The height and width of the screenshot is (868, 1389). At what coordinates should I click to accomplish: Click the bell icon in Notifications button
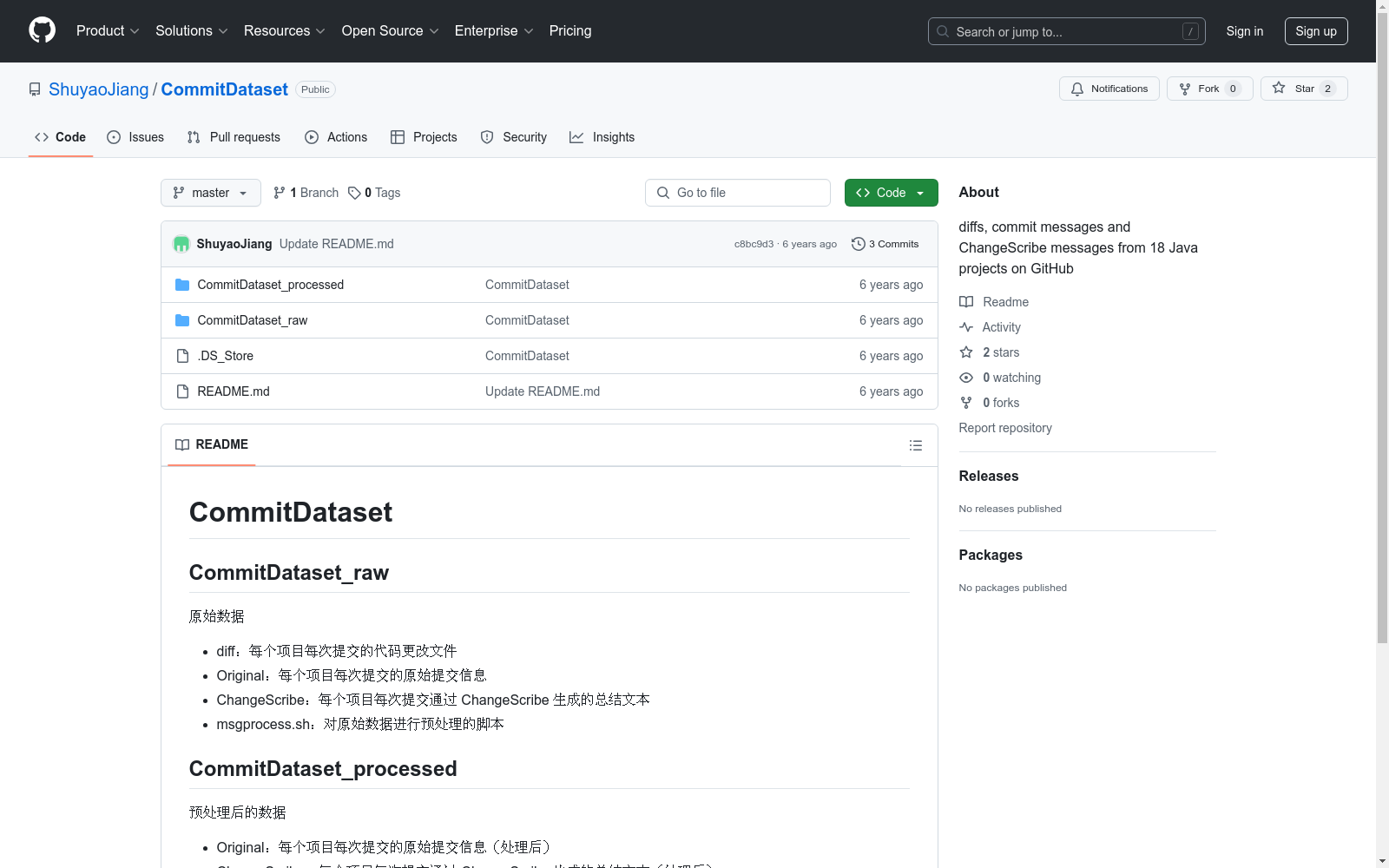[1077, 89]
